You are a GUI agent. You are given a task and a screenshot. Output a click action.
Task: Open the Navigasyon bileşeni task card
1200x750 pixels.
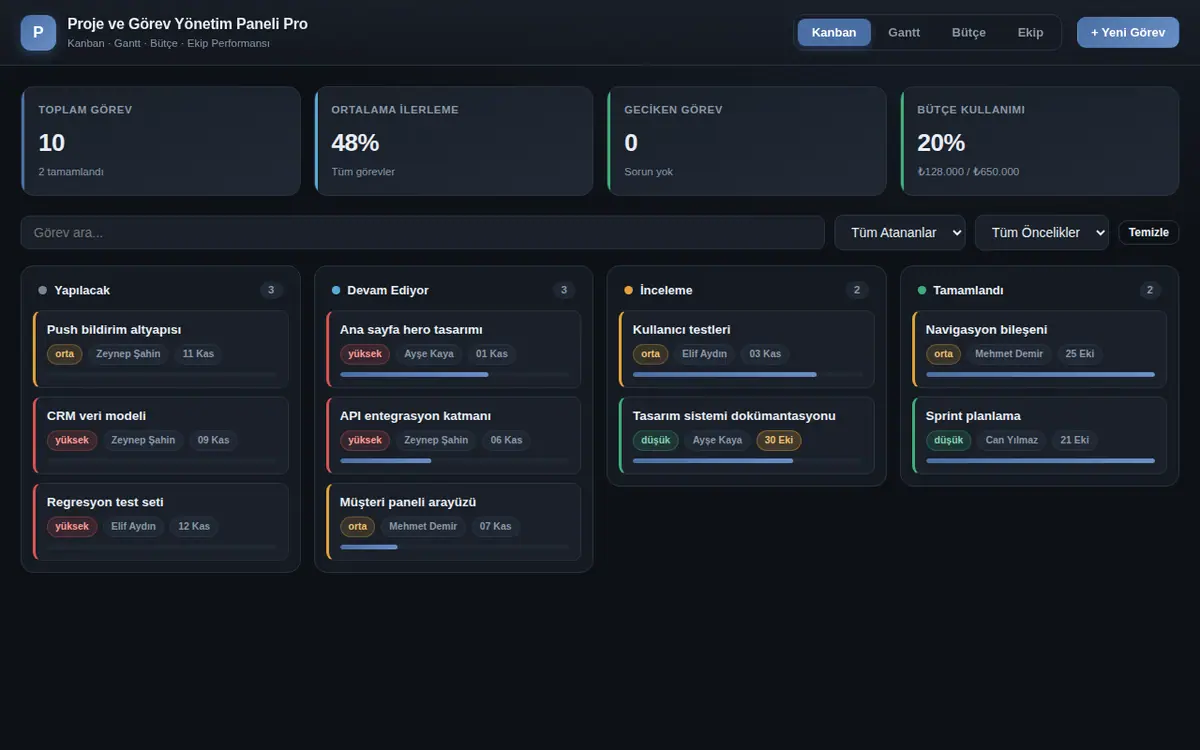(1040, 349)
